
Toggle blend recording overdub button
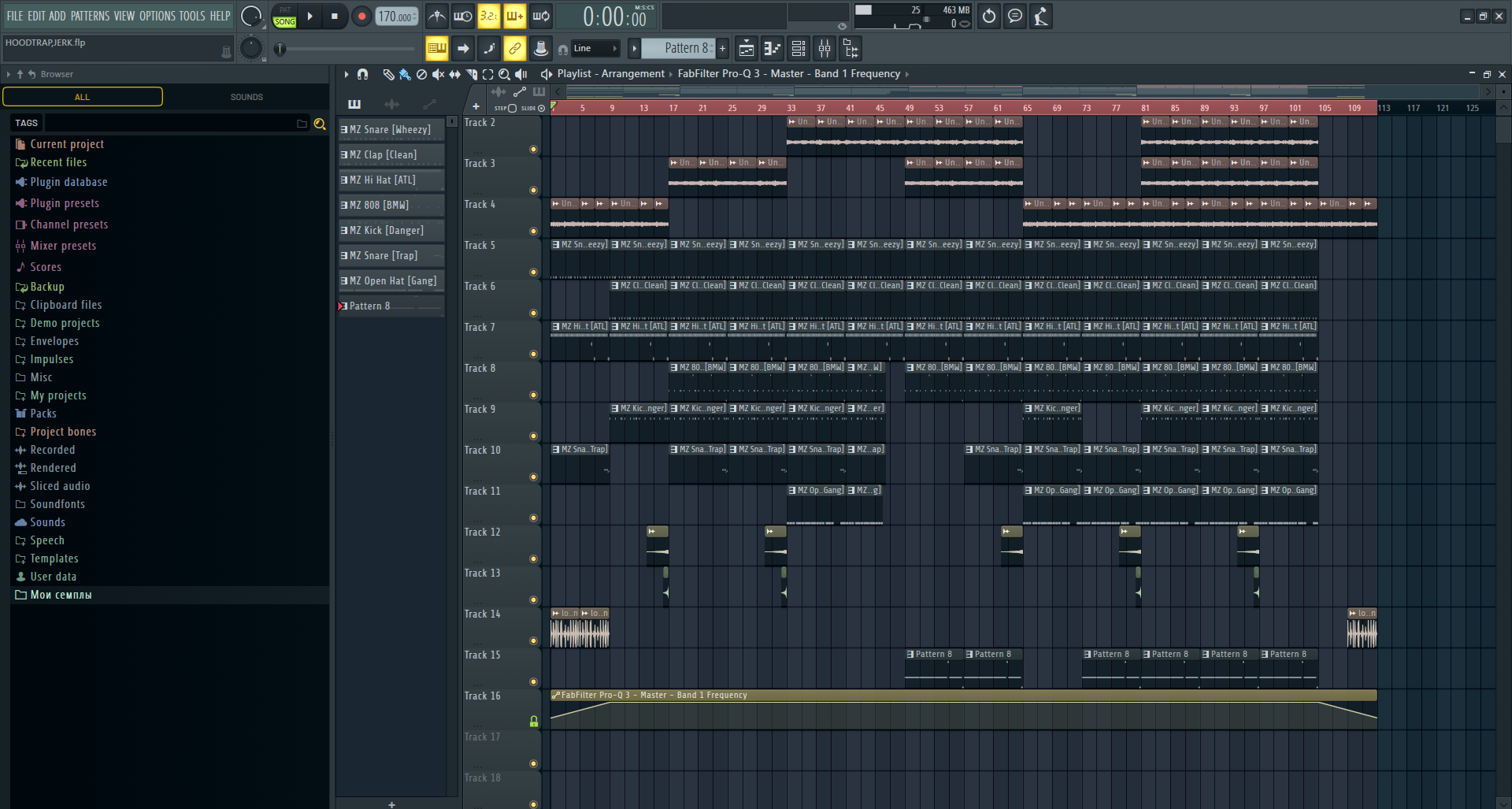click(514, 16)
